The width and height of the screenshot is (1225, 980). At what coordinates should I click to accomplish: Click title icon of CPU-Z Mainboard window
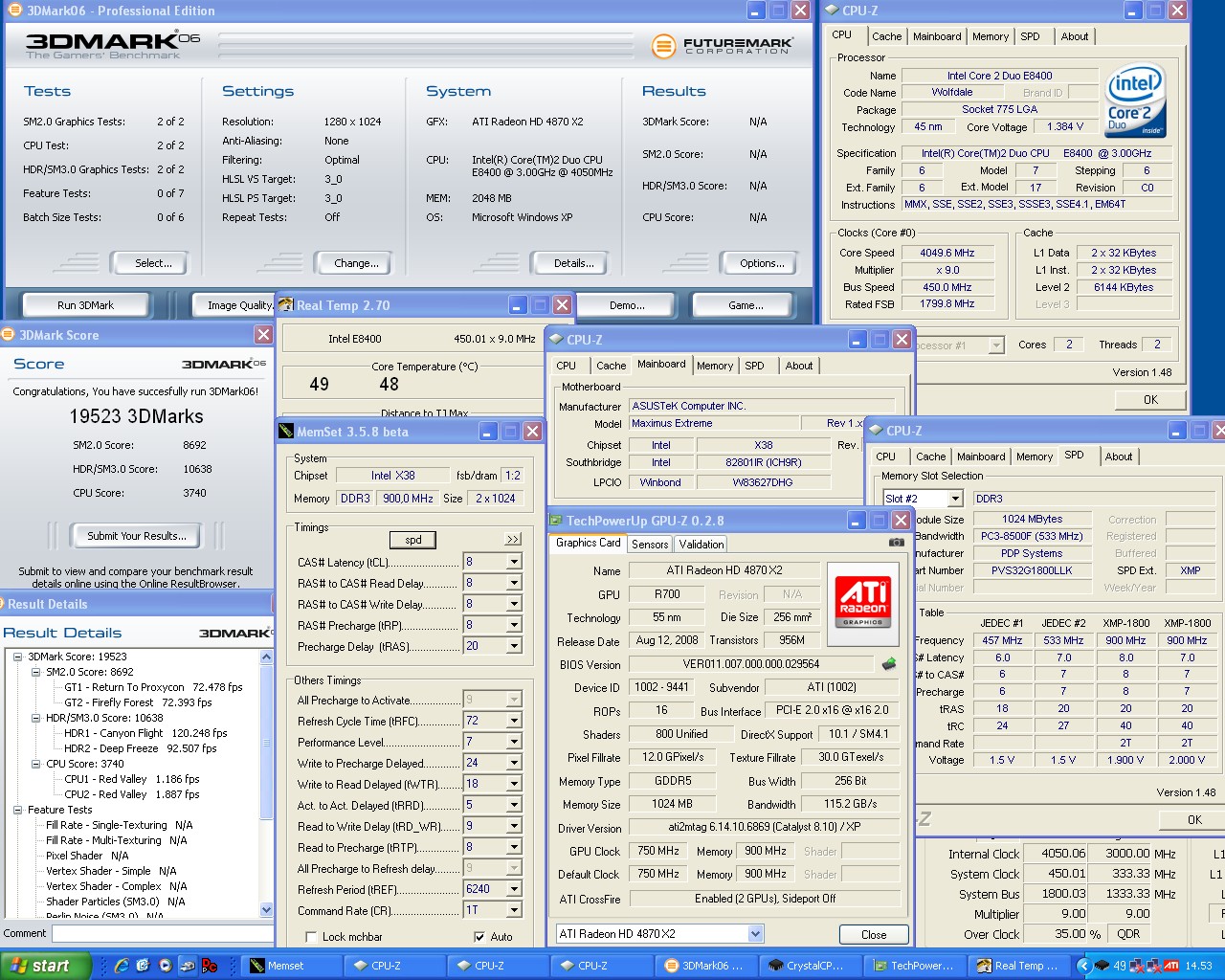tap(556, 340)
